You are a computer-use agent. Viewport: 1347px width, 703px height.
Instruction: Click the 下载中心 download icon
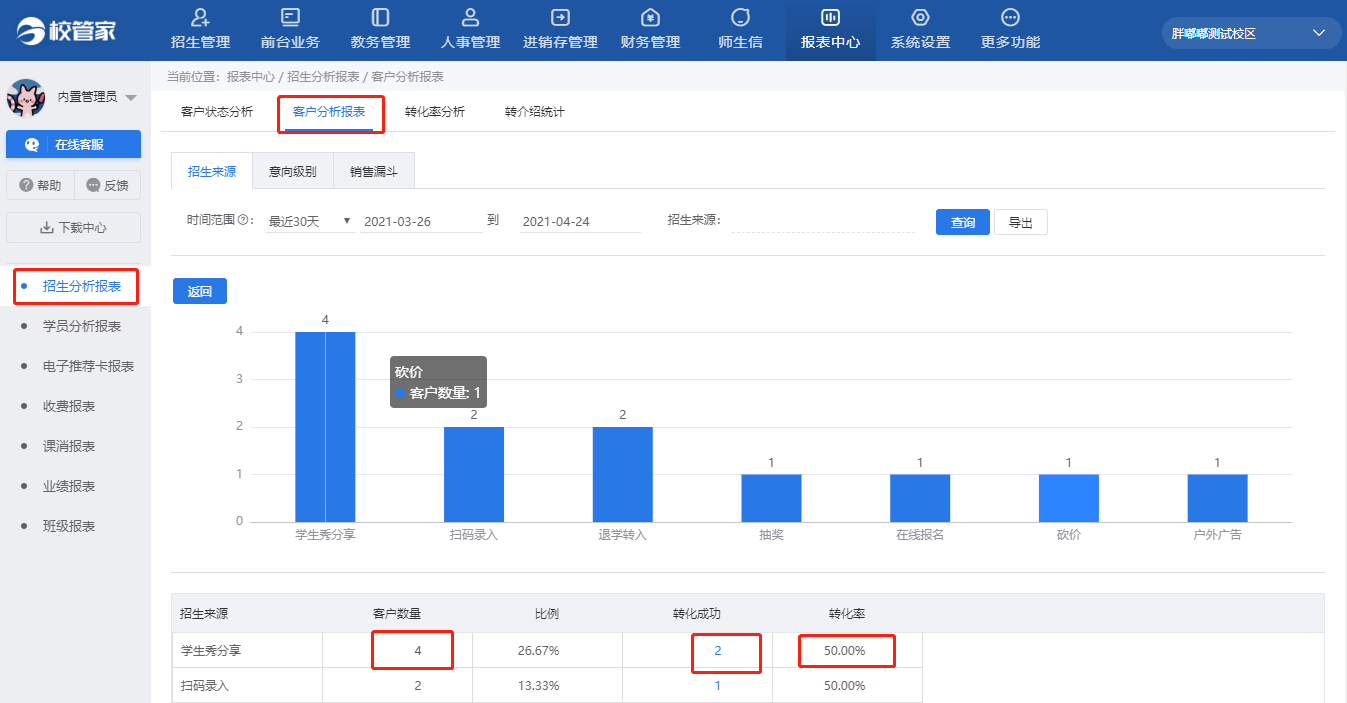click(47, 228)
